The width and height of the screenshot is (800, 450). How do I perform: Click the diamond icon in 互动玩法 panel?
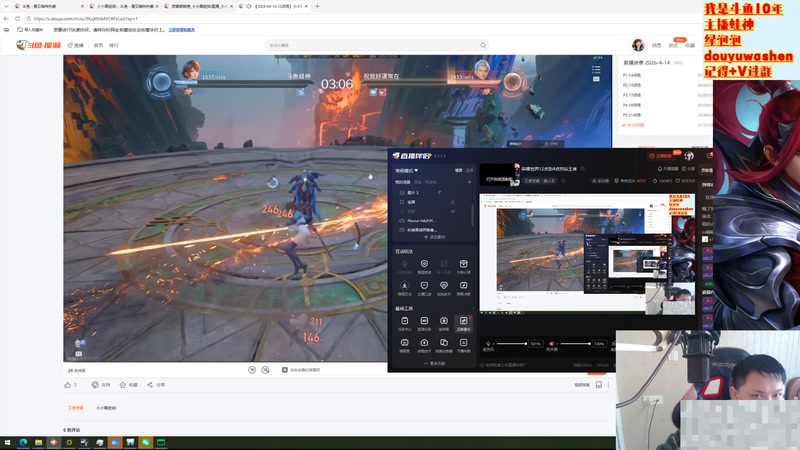444,286
